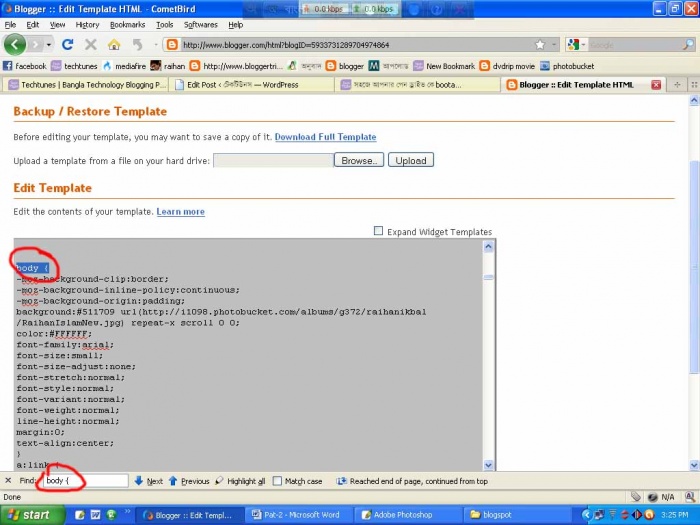The height and width of the screenshot is (525, 700).
Task: Tick Expand Widget Templates checkbox
Action: 378,231
